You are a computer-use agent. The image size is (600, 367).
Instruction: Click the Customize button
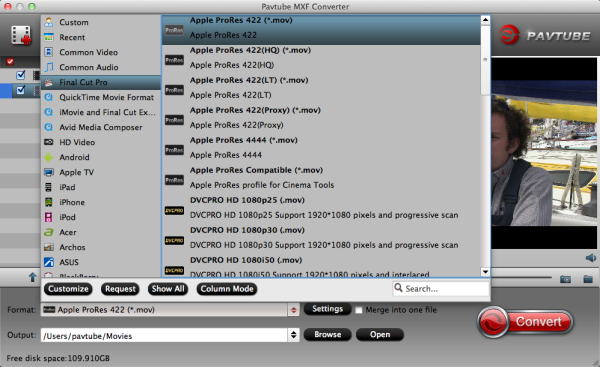pos(68,289)
